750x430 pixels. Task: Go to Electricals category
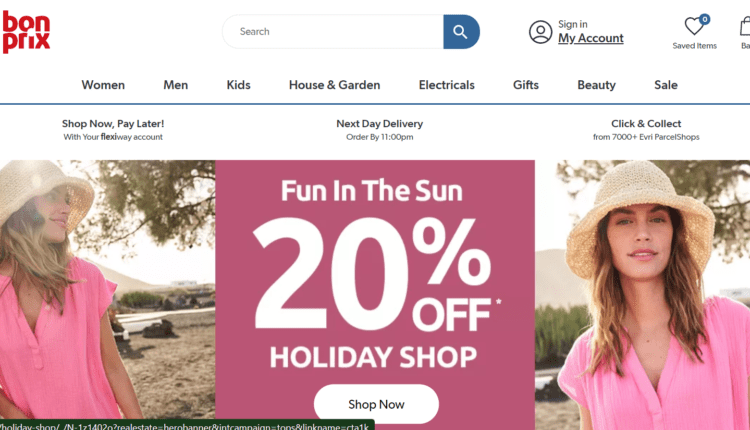(x=447, y=85)
